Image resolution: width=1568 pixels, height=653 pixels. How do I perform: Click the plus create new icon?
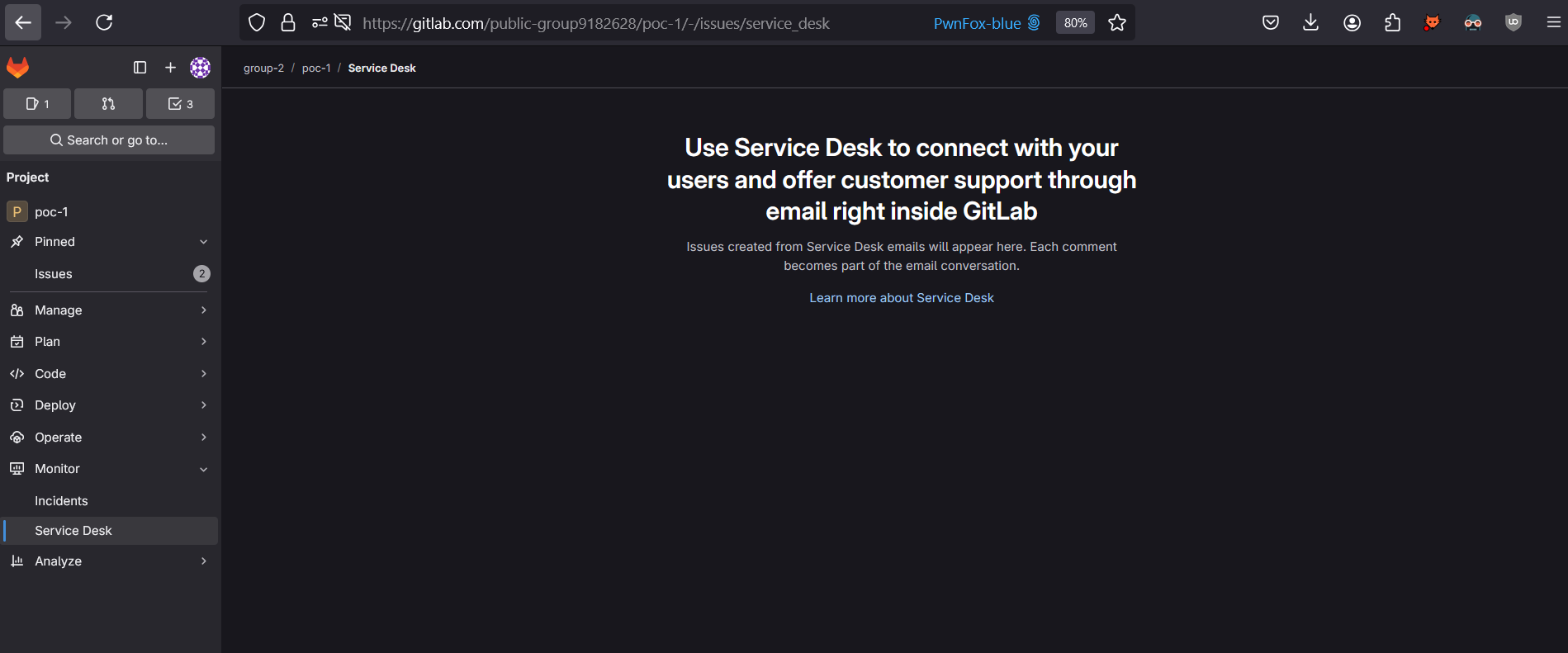pos(170,68)
